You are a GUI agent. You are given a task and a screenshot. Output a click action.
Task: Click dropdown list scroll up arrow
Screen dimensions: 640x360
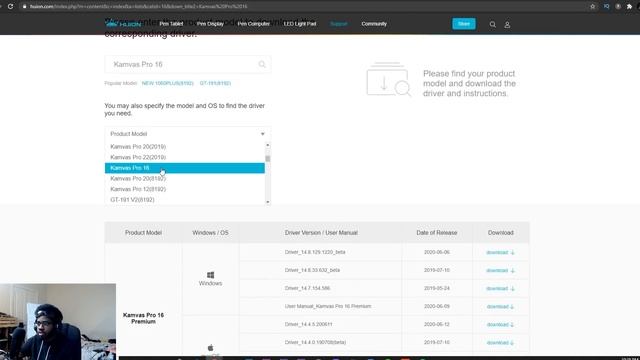click(x=268, y=145)
